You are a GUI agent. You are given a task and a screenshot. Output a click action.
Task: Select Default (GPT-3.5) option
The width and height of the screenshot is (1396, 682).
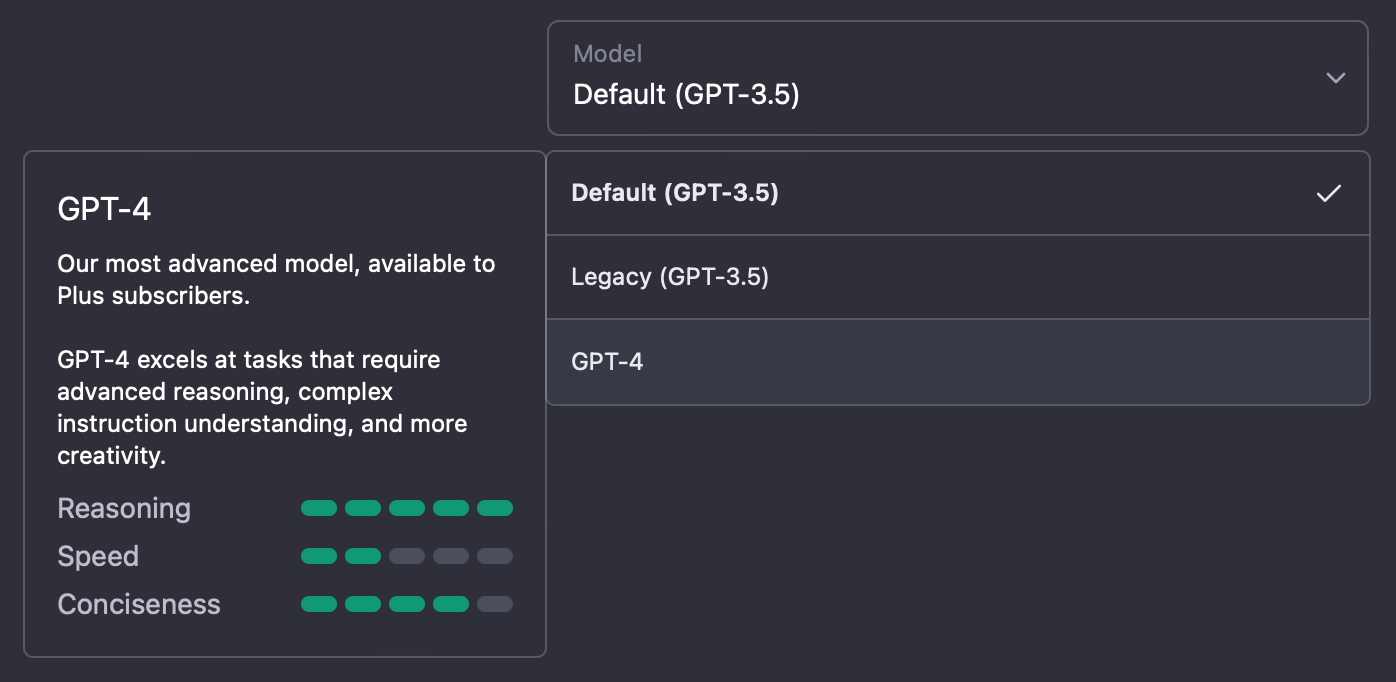(x=957, y=193)
